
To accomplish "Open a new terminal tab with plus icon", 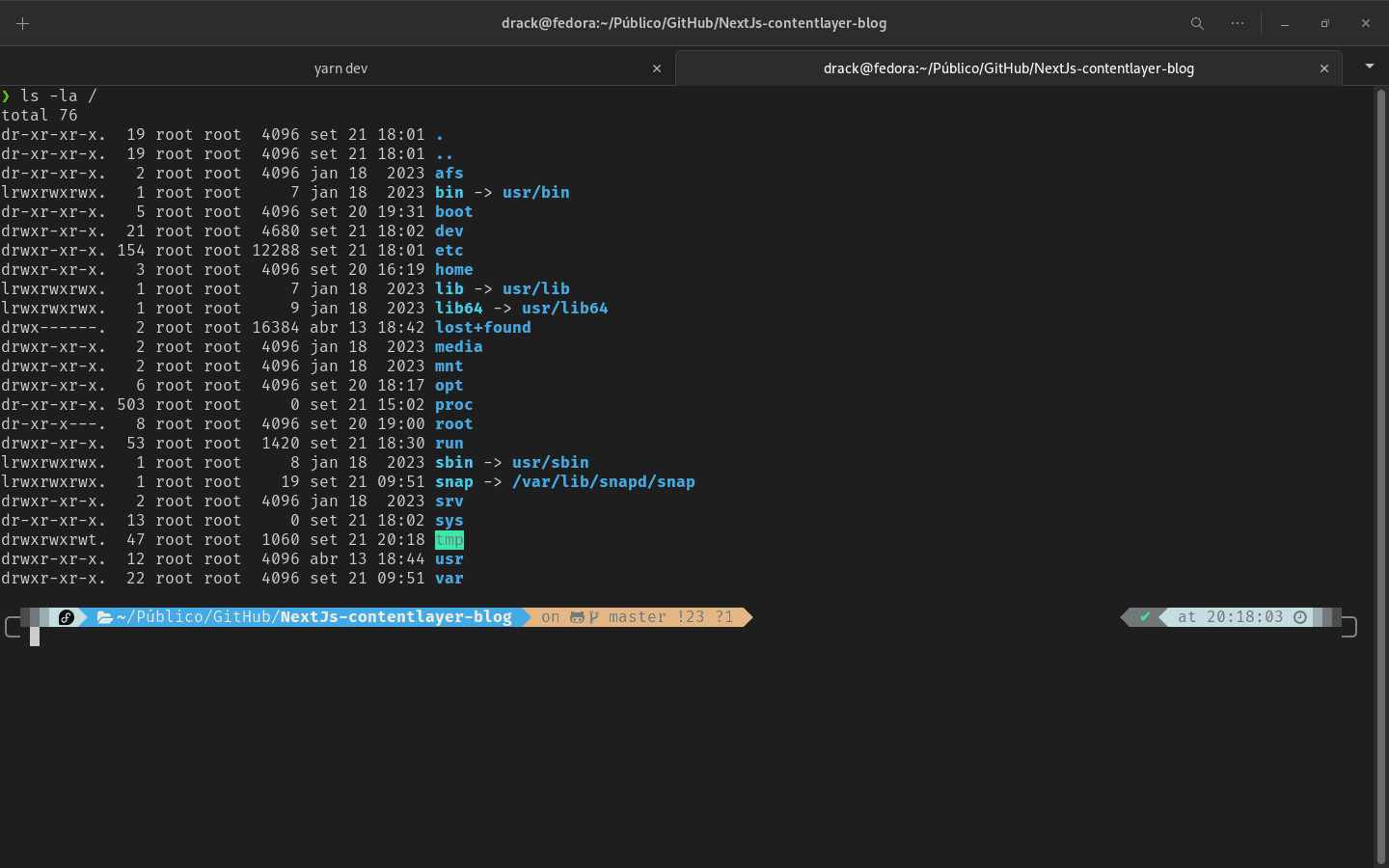I will click(23, 23).
